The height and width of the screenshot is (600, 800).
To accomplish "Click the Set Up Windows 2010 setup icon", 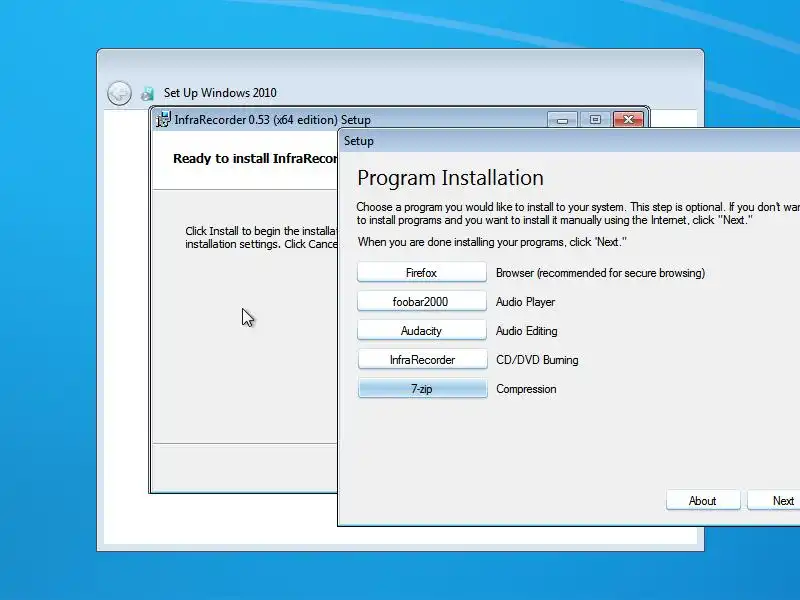I will [147, 93].
